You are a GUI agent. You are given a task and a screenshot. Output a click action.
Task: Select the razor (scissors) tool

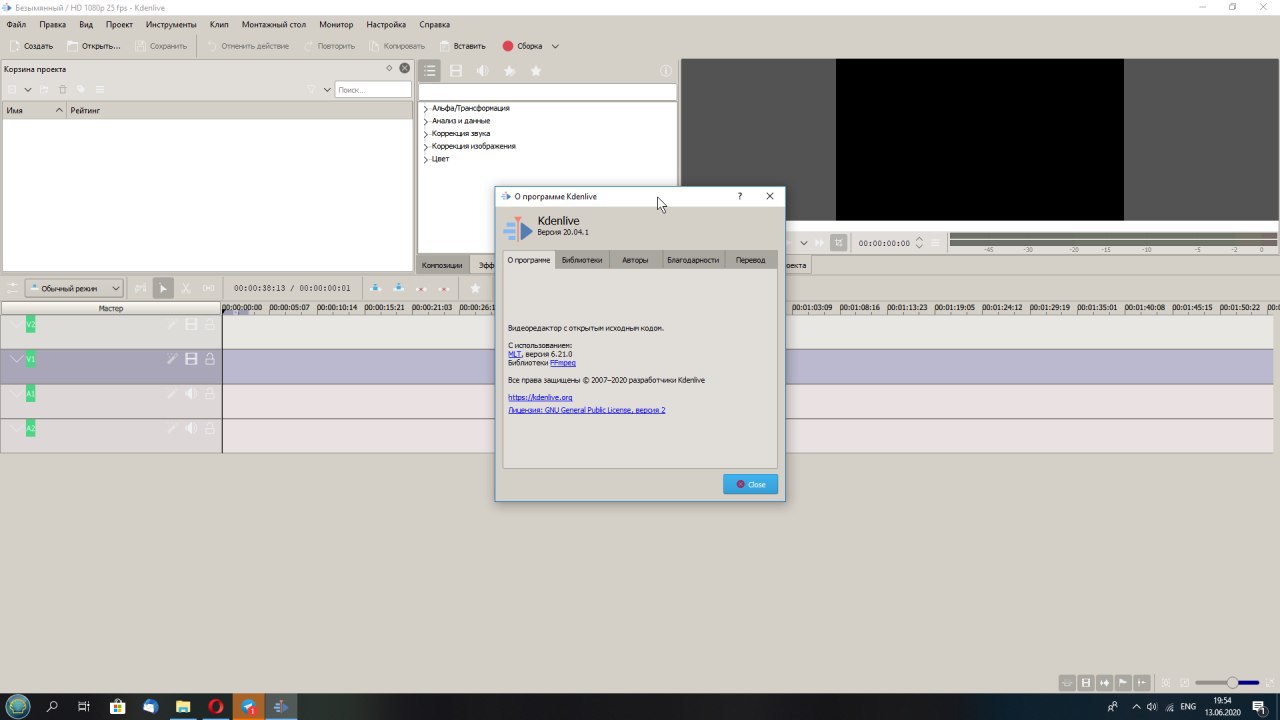pos(186,288)
